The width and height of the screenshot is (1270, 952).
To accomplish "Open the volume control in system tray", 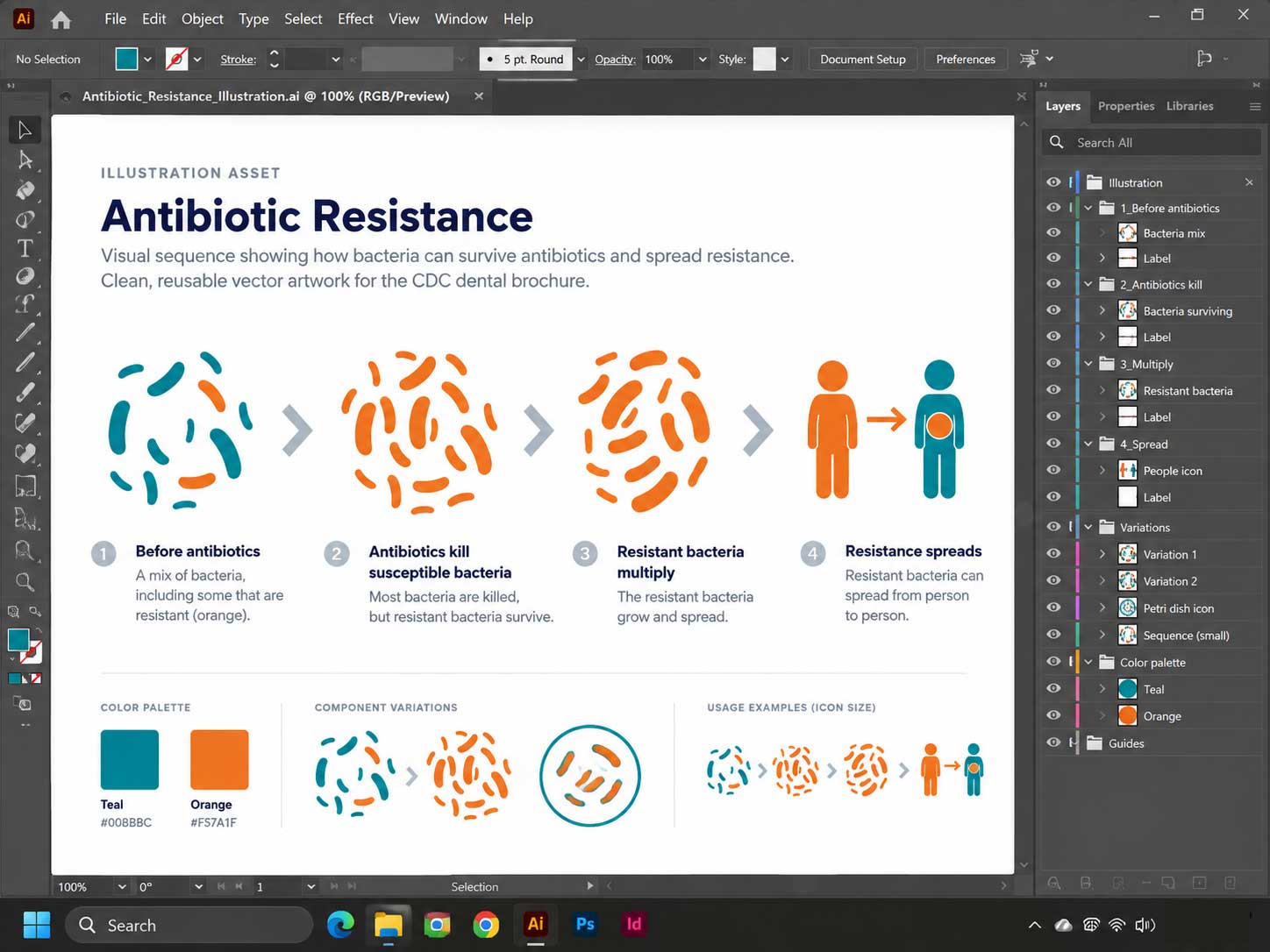I will tap(1145, 925).
